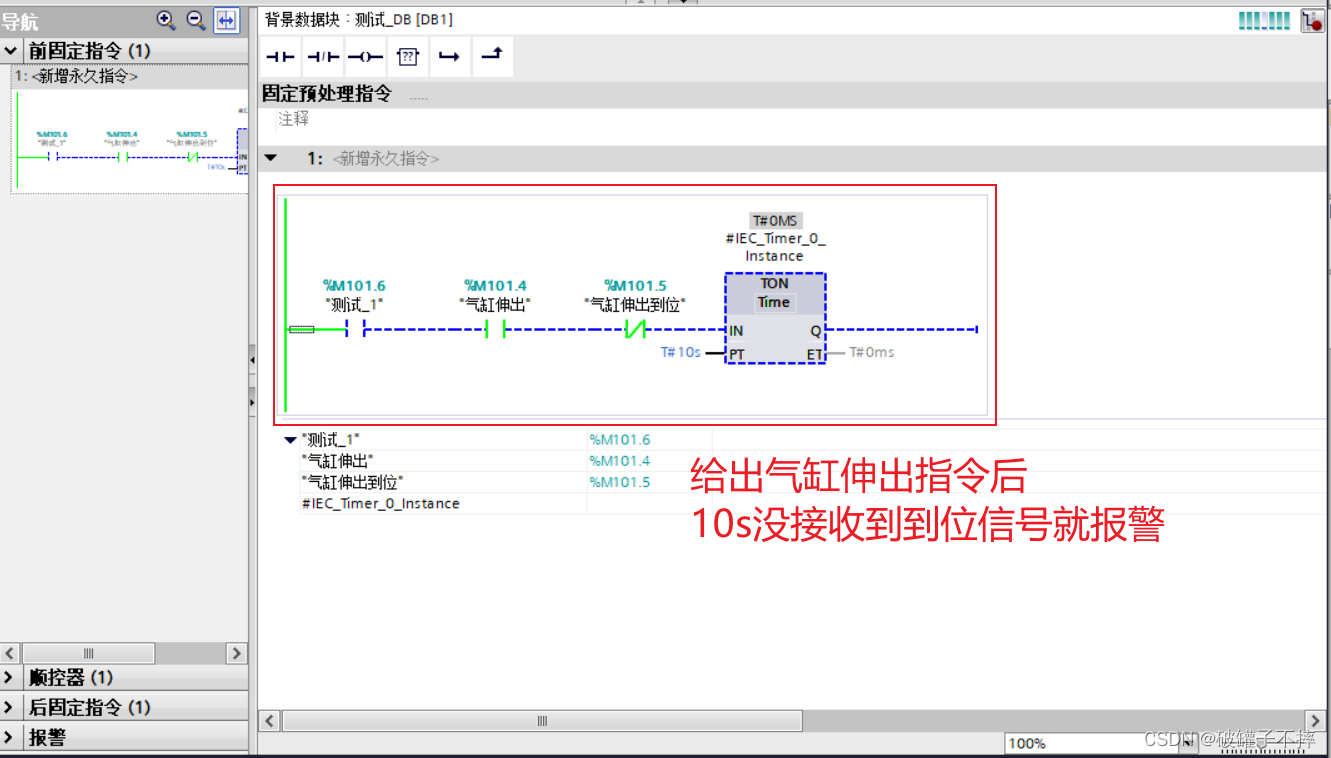Viewport: 1331px width, 758px height.
Task: Collapse the 前固定指令 (1) section
Action: click(11, 50)
